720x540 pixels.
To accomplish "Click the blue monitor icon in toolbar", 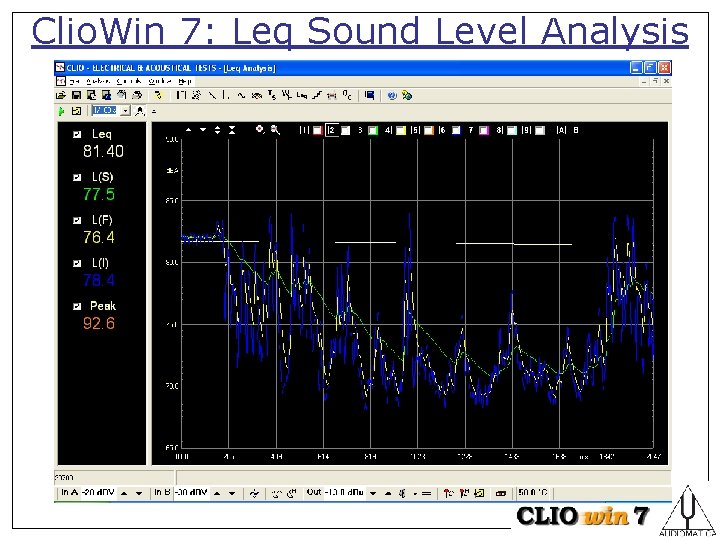I will tap(369, 96).
